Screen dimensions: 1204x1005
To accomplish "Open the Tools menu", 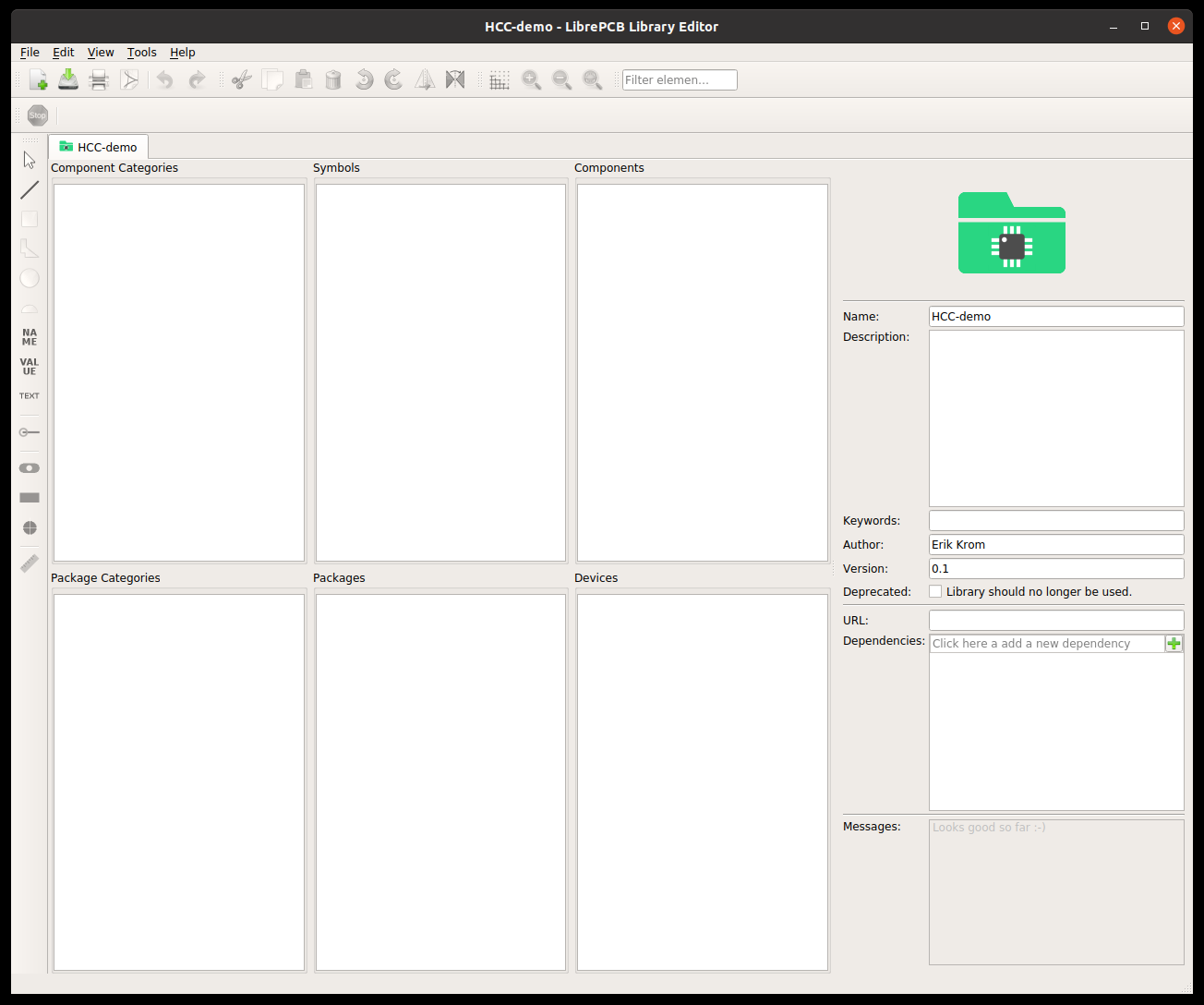I will point(142,53).
